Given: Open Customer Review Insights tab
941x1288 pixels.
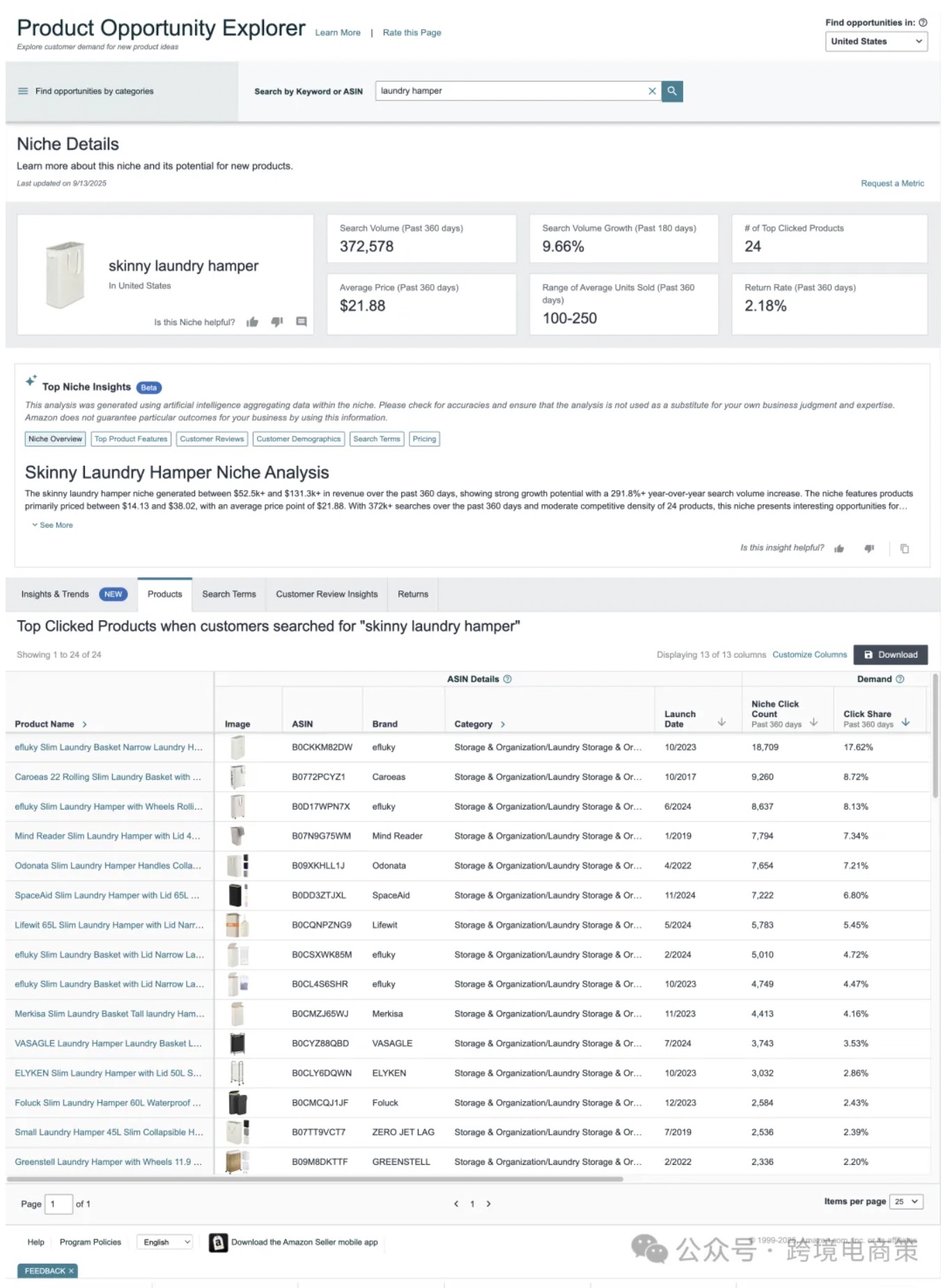Looking at the screenshot, I should (x=327, y=595).
